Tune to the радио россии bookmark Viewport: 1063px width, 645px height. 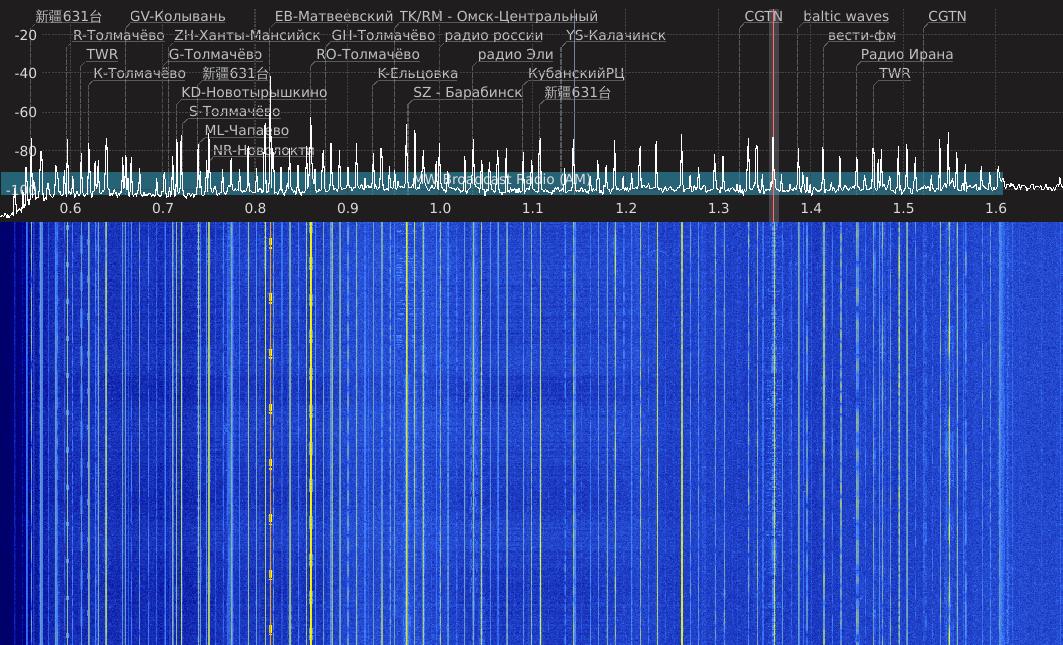(494, 35)
